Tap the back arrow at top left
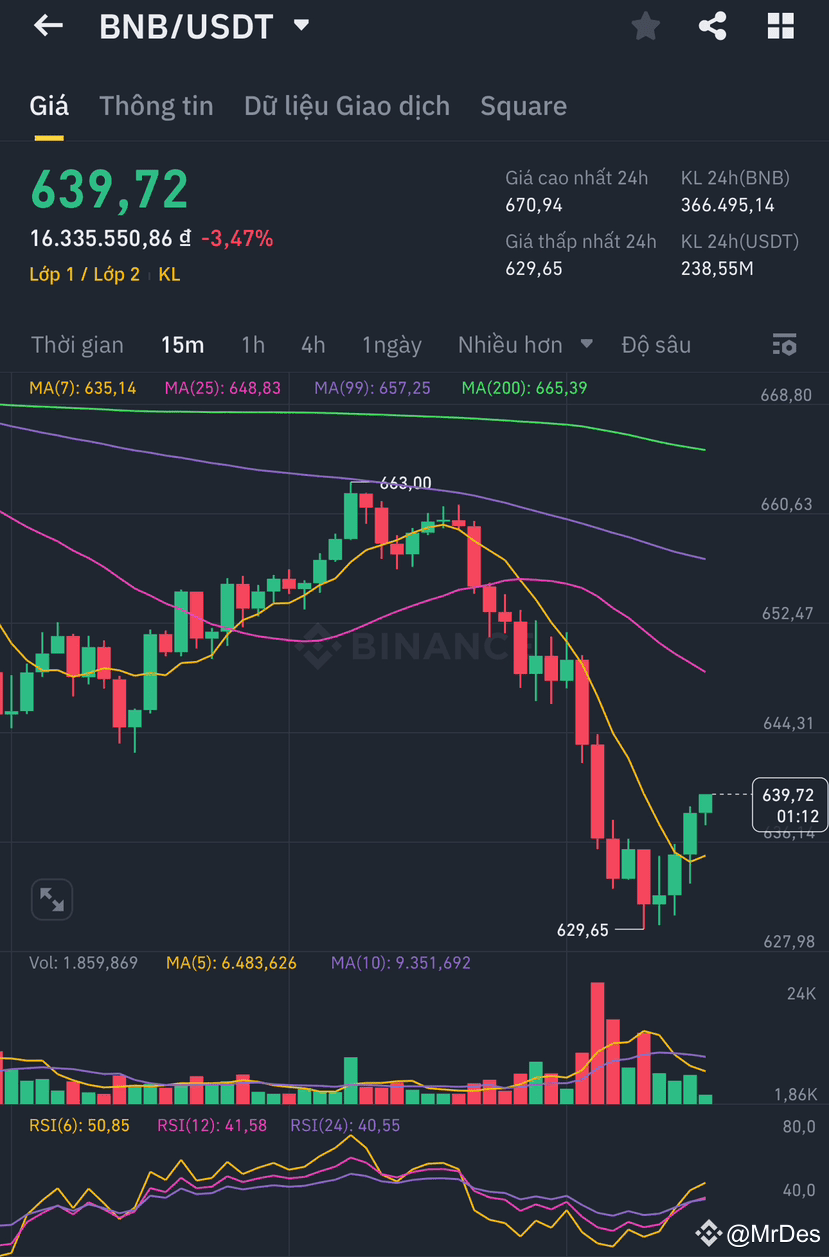The width and height of the screenshot is (829, 1257). (x=47, y=25)
